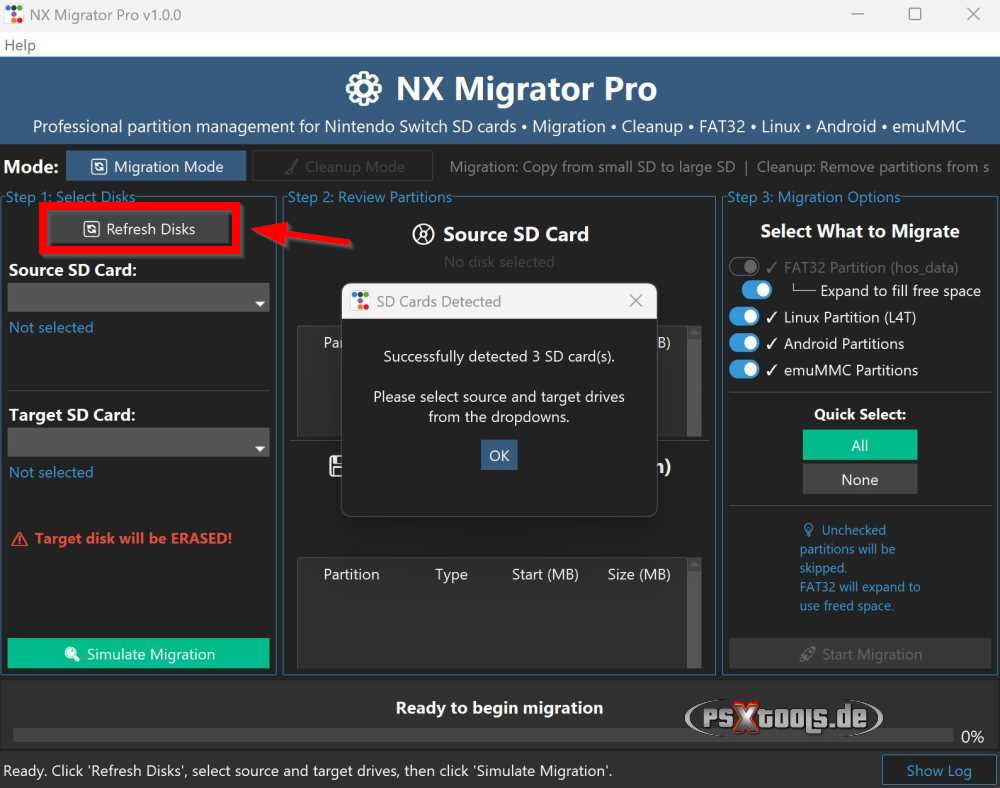Turn off Android Partitions migration

(x=744, y=343)
